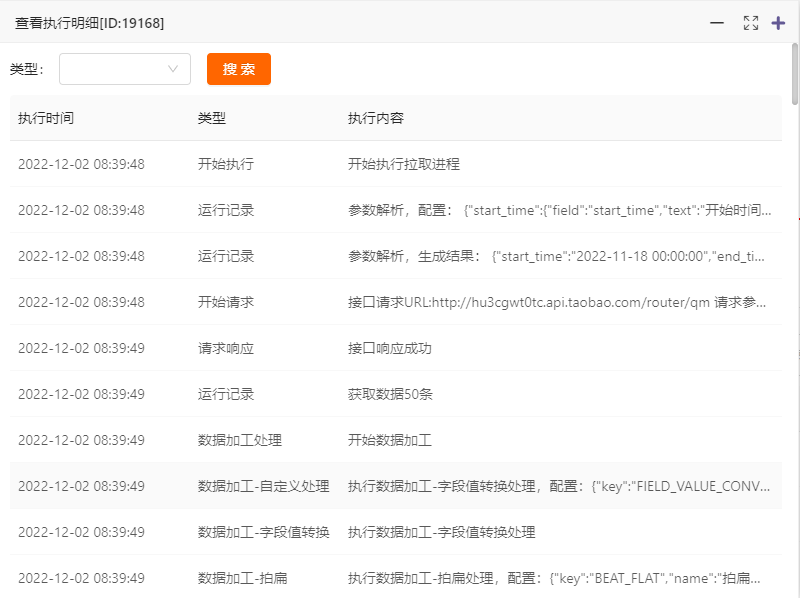The image size is (800, 598).
Task: Click the 搜索 search button
Action: pos(238,69)
